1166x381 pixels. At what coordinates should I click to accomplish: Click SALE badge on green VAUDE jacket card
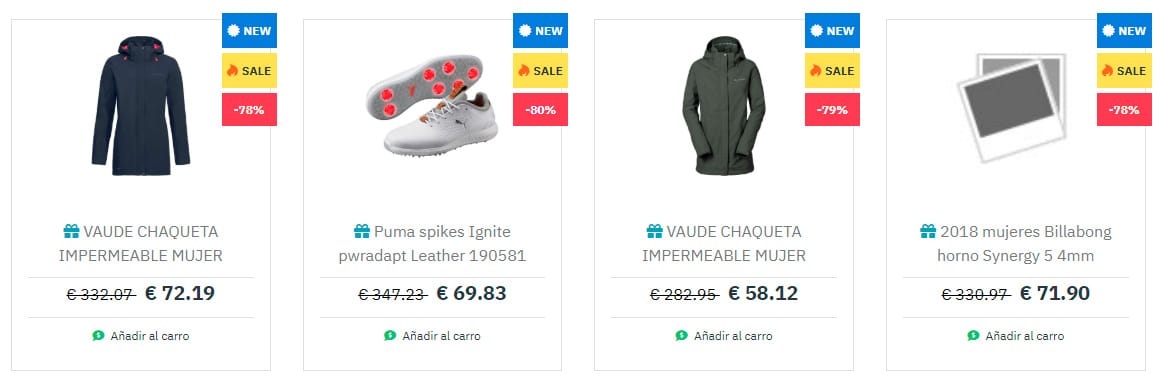click(x=832, y=71)
